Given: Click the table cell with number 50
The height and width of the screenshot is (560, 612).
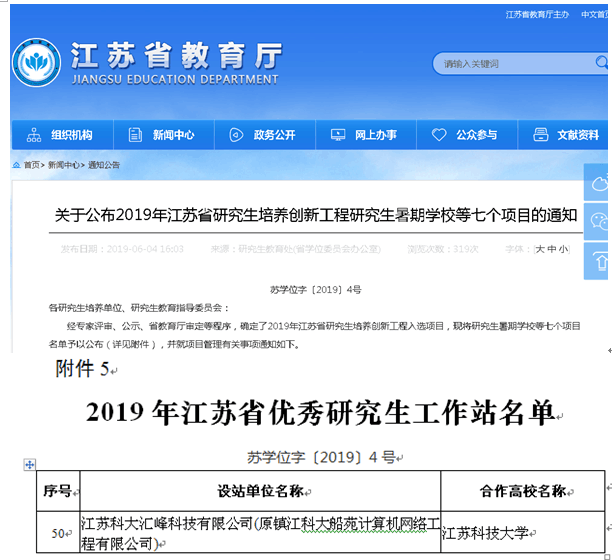Looking at the screenshot, I should pyautogui.click(x=58, y=533).
